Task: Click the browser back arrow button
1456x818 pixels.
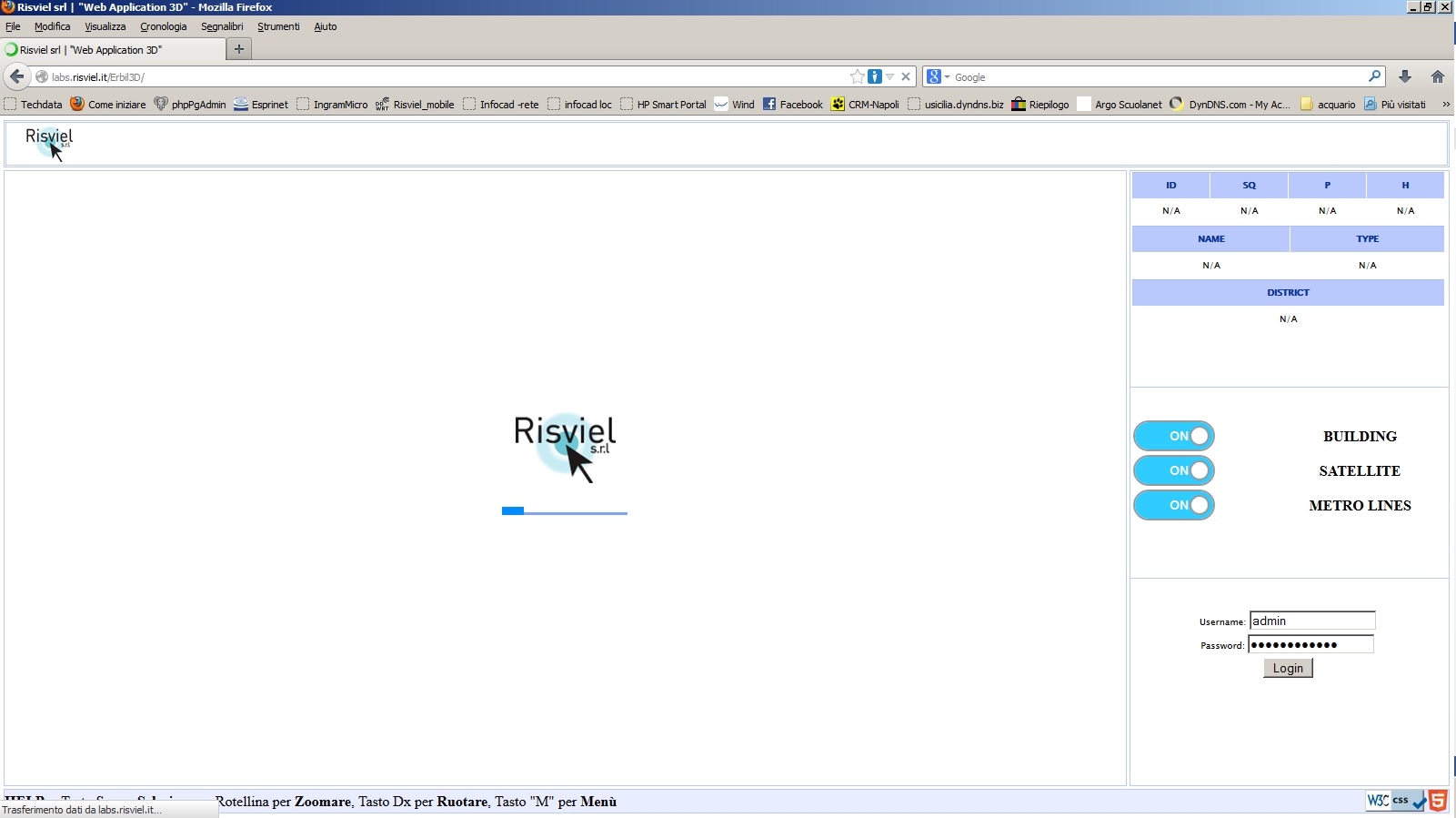Action: [16, 76]
